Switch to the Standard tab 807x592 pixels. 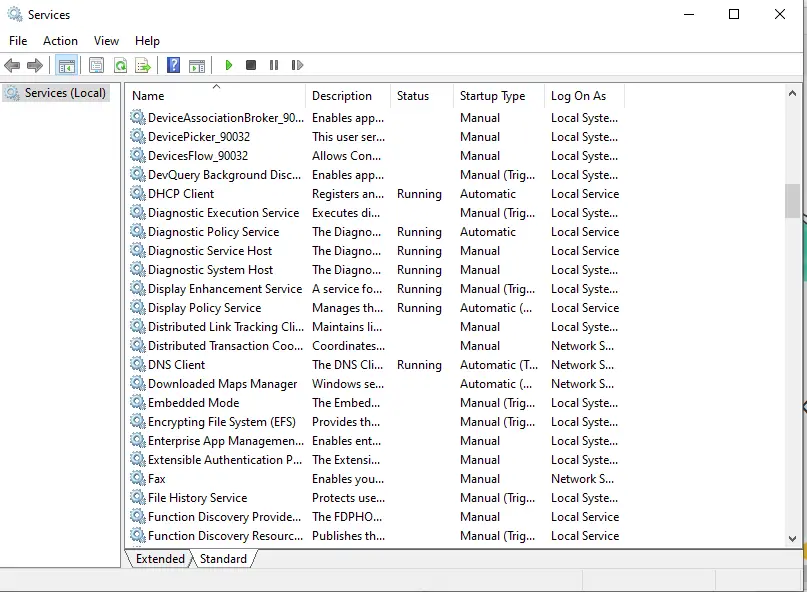[x=223, y=559]
